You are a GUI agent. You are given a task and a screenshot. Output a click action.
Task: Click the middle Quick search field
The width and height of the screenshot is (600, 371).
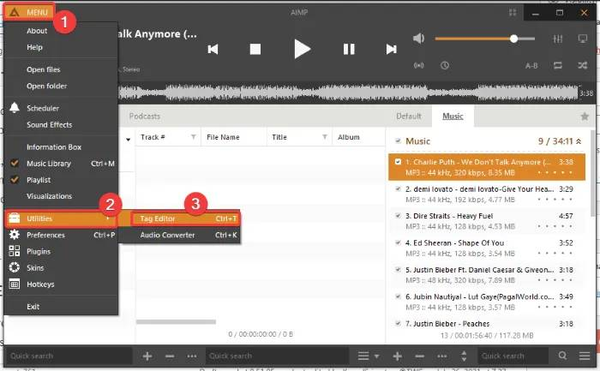click(277, 356)
